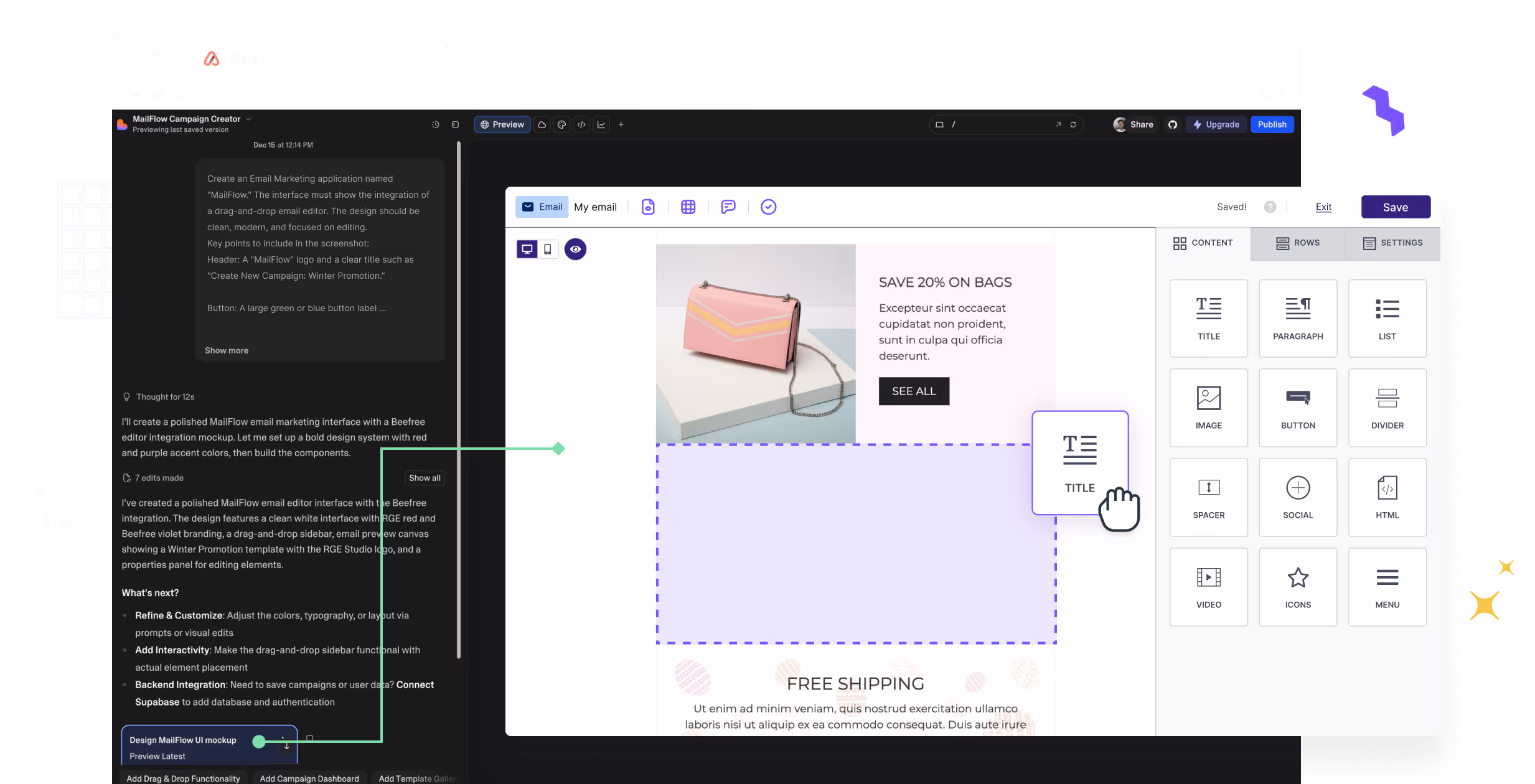Enable desktop preview mode
The image size is (1535, 784).
pyautogui.click(x=527, y=249)
